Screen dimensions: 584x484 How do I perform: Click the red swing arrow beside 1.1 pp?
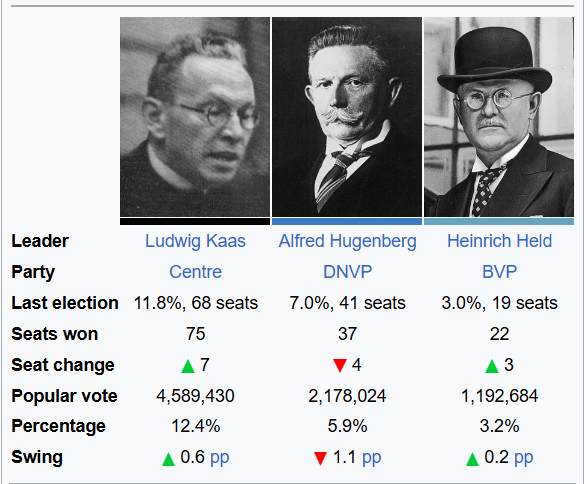(x=320, y=458)
